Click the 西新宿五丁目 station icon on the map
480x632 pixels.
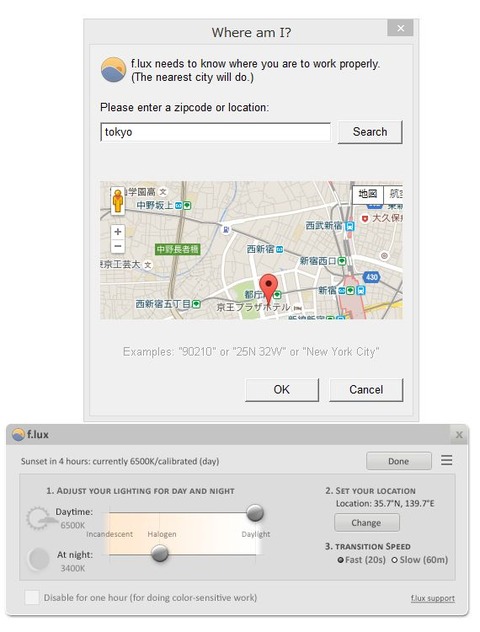[196, 304]
